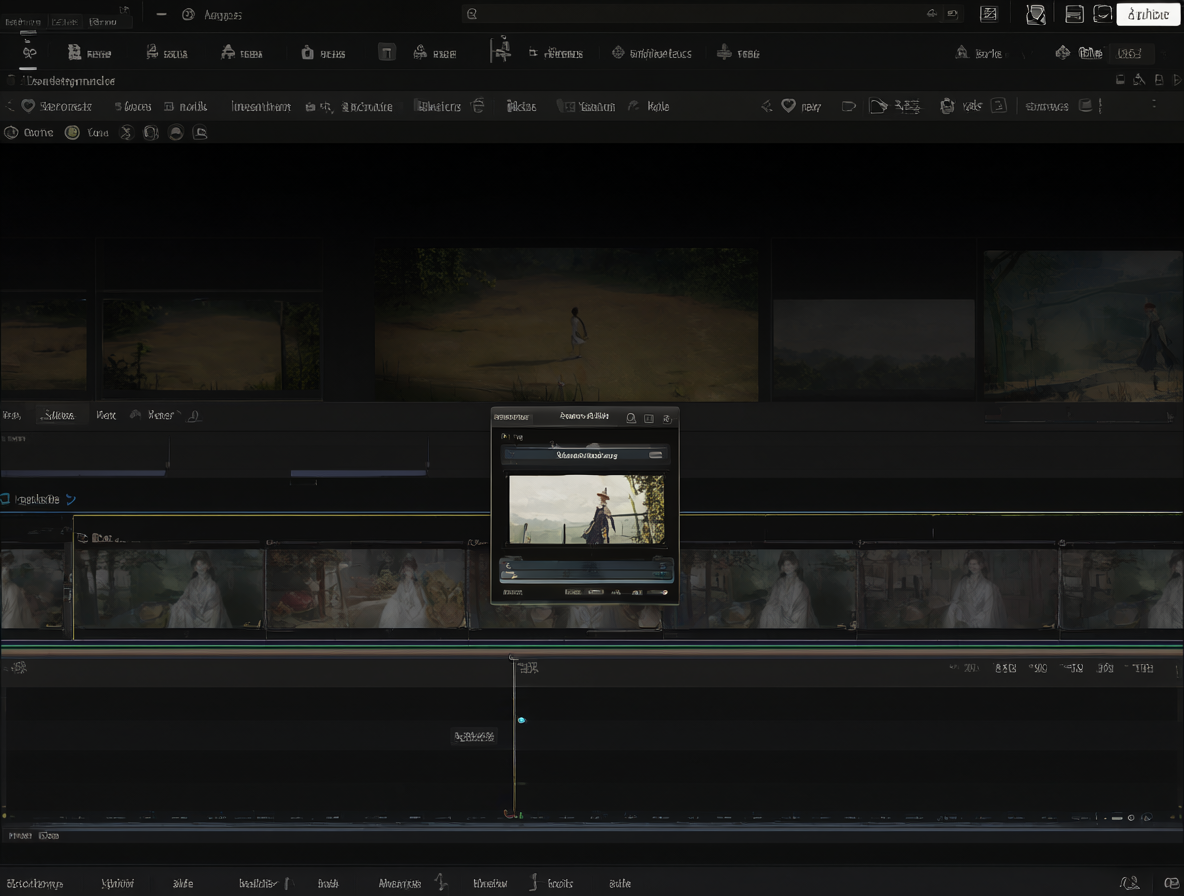Click the square window icon in the popup header
1184x896 pixels.
[x=649, y=417]
